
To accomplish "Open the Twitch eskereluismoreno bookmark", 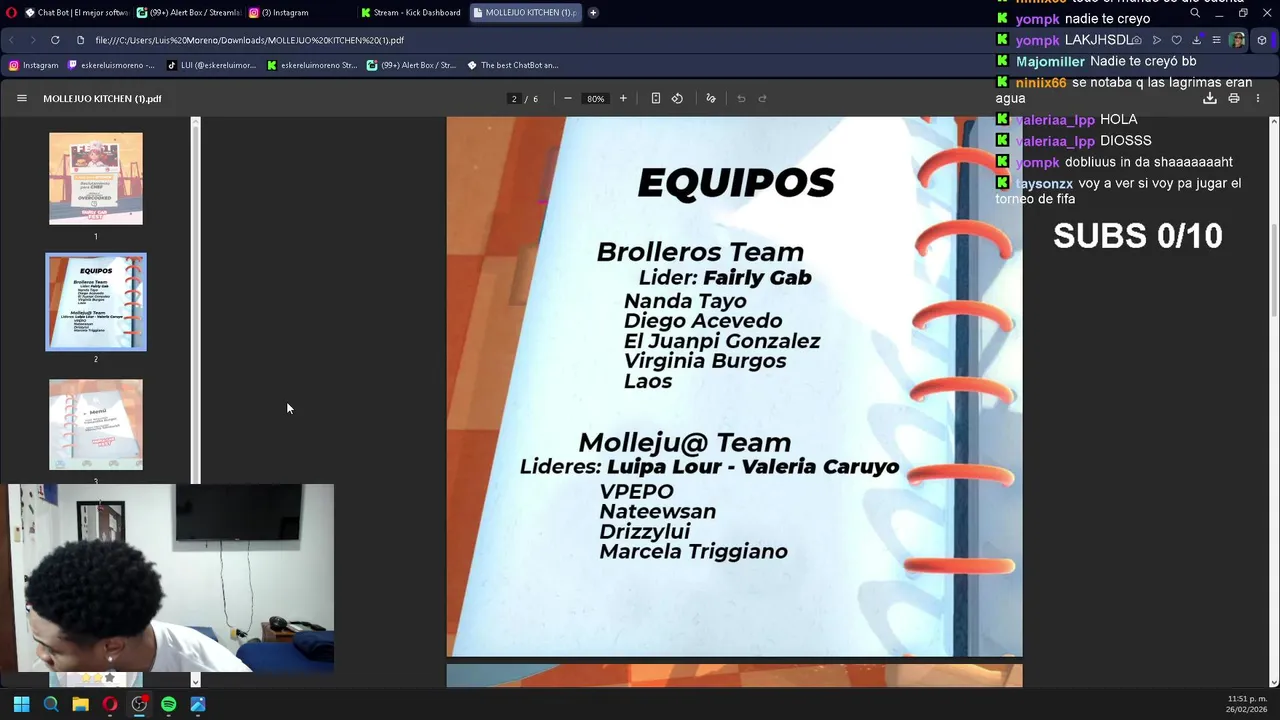I will pyautogui.click(x=111, y=65).
